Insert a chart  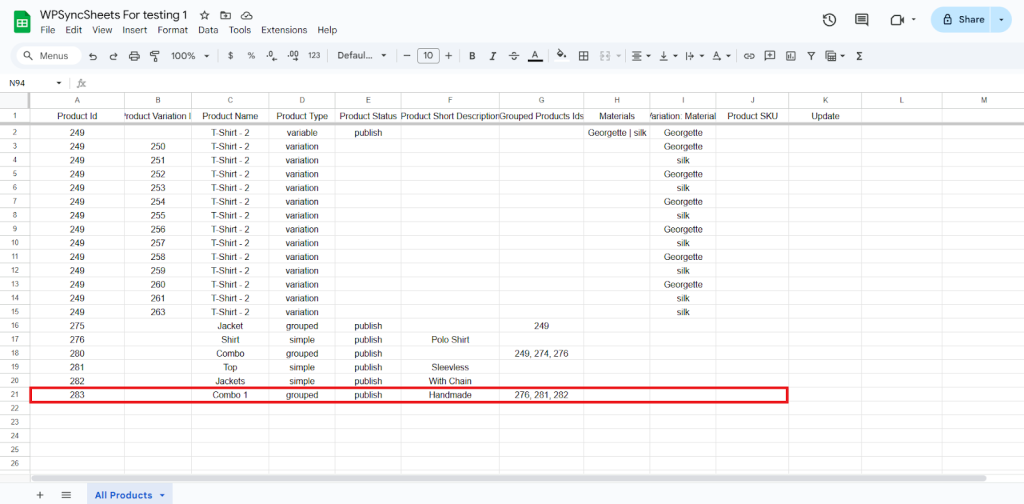tap(791, 56)
